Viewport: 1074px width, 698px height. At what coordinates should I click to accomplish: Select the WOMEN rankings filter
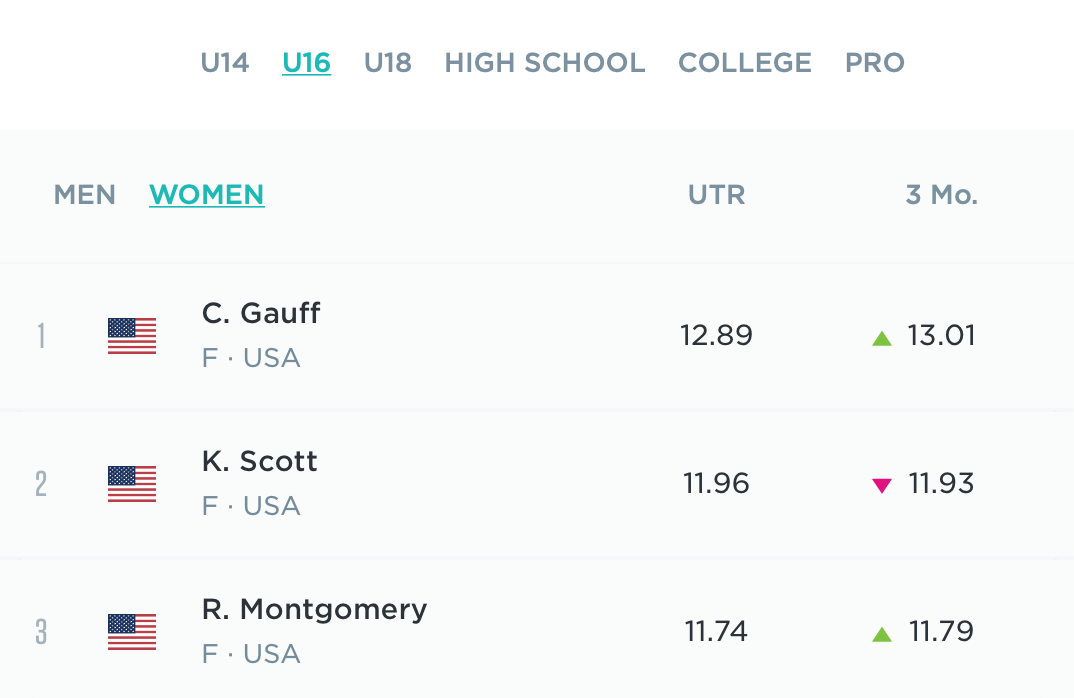click(207, 194)
